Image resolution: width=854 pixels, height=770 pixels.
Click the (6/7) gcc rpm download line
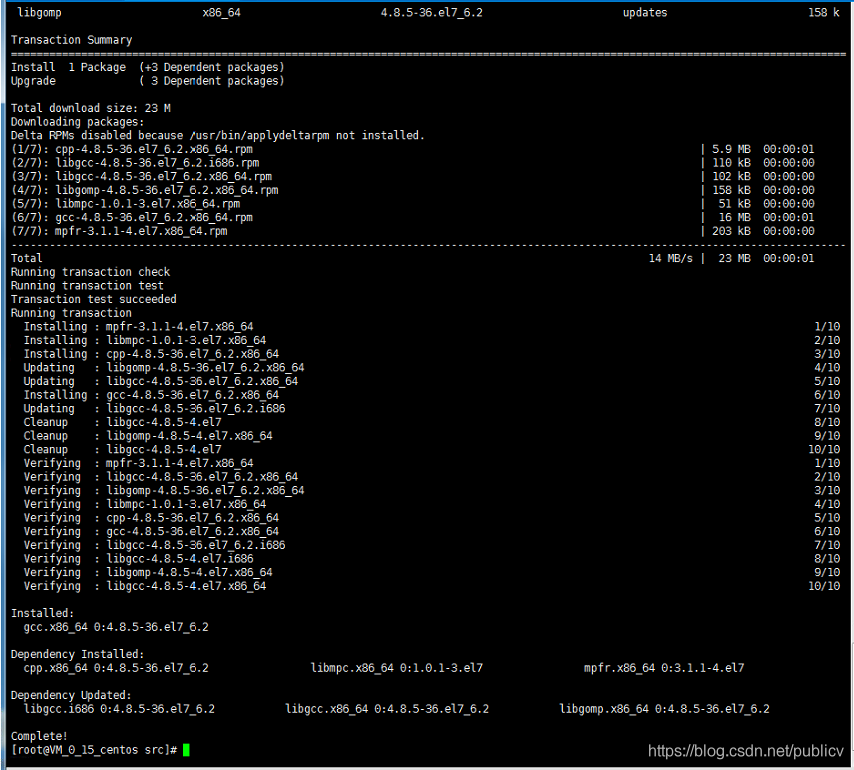tap(413, 217)
